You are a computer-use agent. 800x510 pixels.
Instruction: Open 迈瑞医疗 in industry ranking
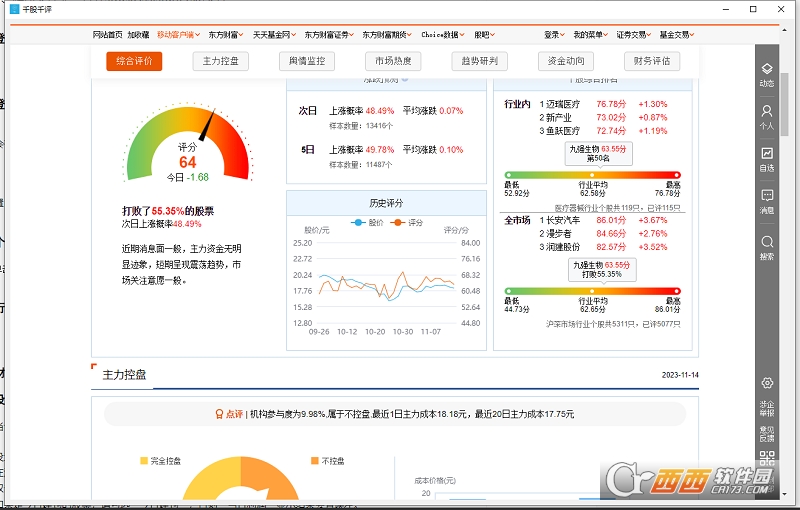tap(563, 104)
